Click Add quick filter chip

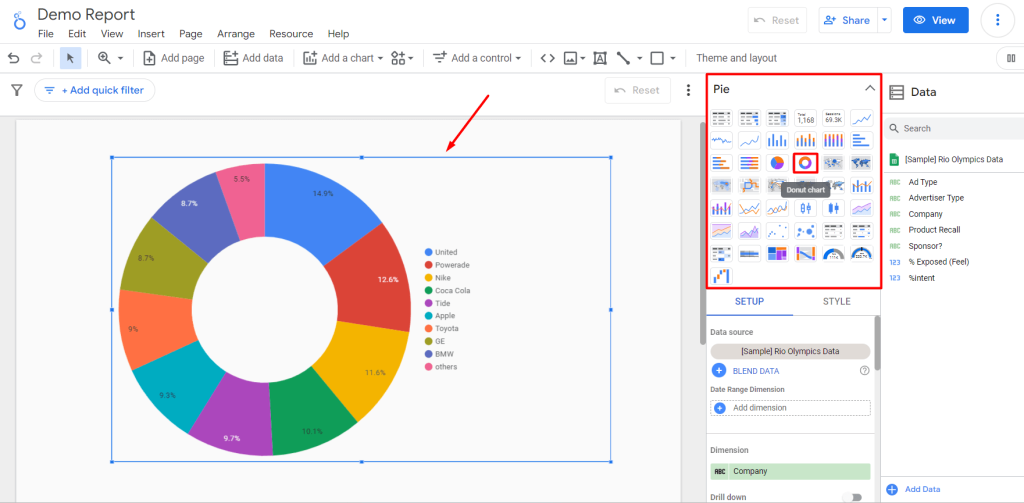point(95,90)
